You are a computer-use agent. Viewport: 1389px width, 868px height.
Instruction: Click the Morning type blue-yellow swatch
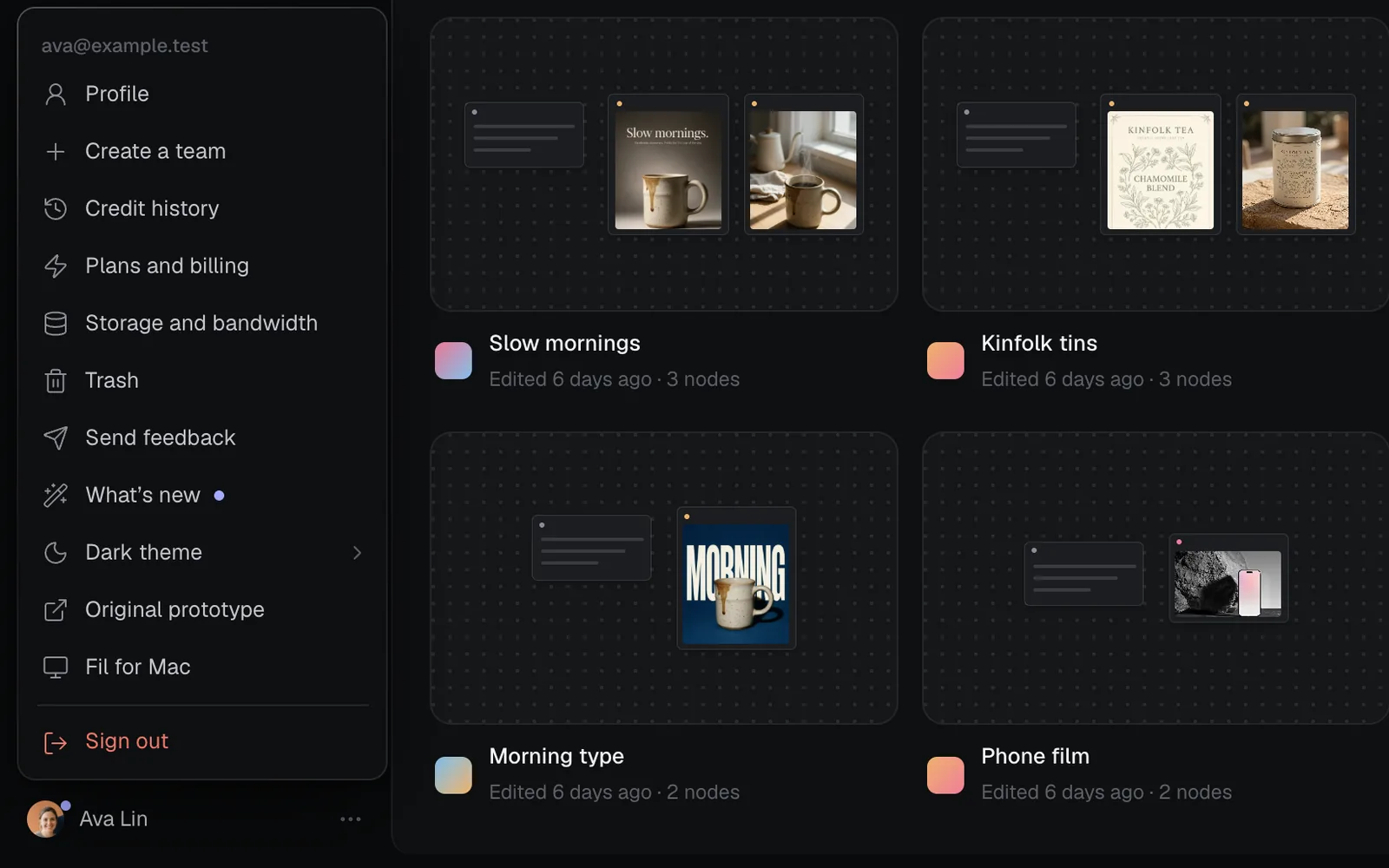453,774
